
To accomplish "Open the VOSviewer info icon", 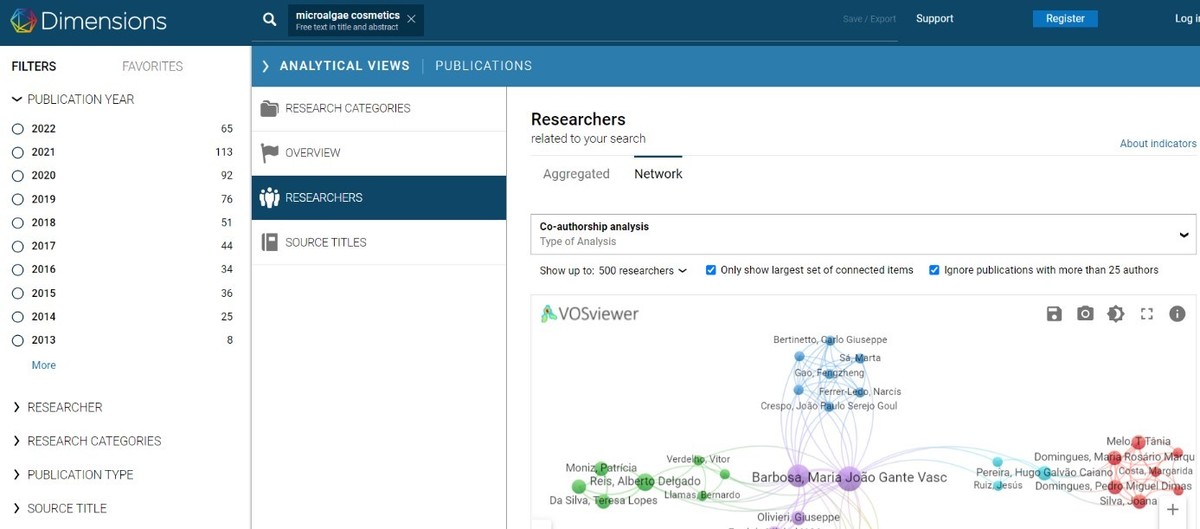I will [x=1177, y=314].
